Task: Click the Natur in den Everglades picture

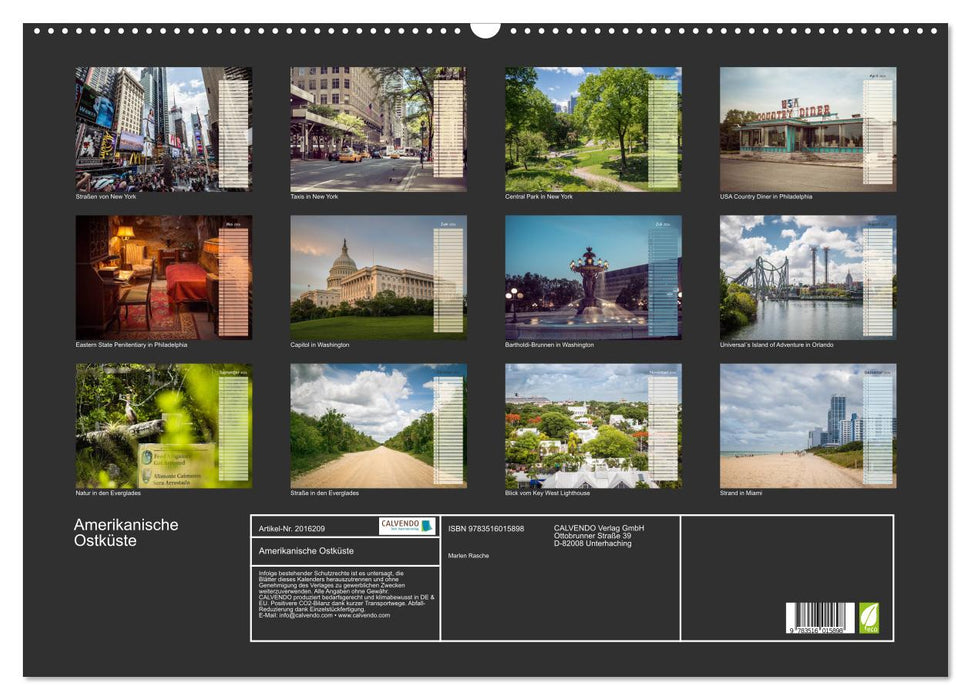Action: (x=162, y=425)
